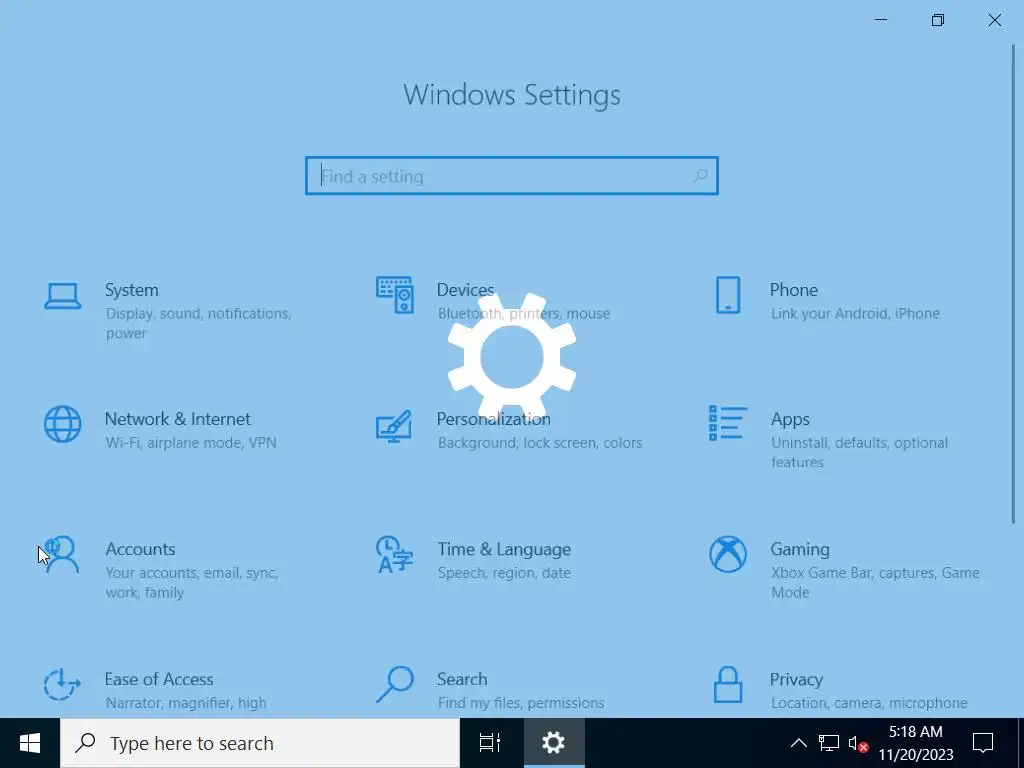Open the Network & Internet globe icon
This screenshot has width=1024, height=768.
tap(63, 424)
